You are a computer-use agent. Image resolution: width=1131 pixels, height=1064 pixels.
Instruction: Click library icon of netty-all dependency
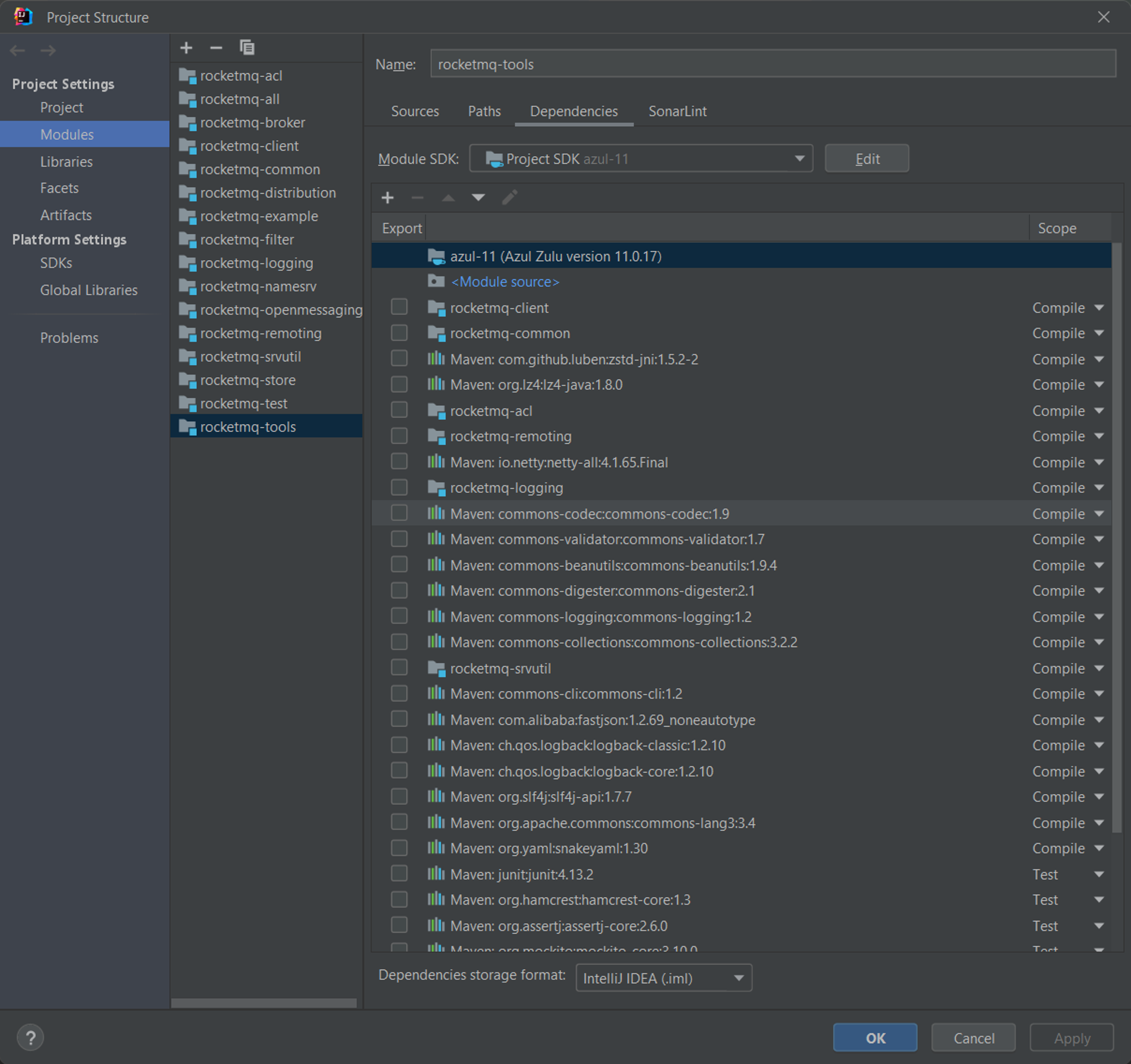(x=437, y=462)
